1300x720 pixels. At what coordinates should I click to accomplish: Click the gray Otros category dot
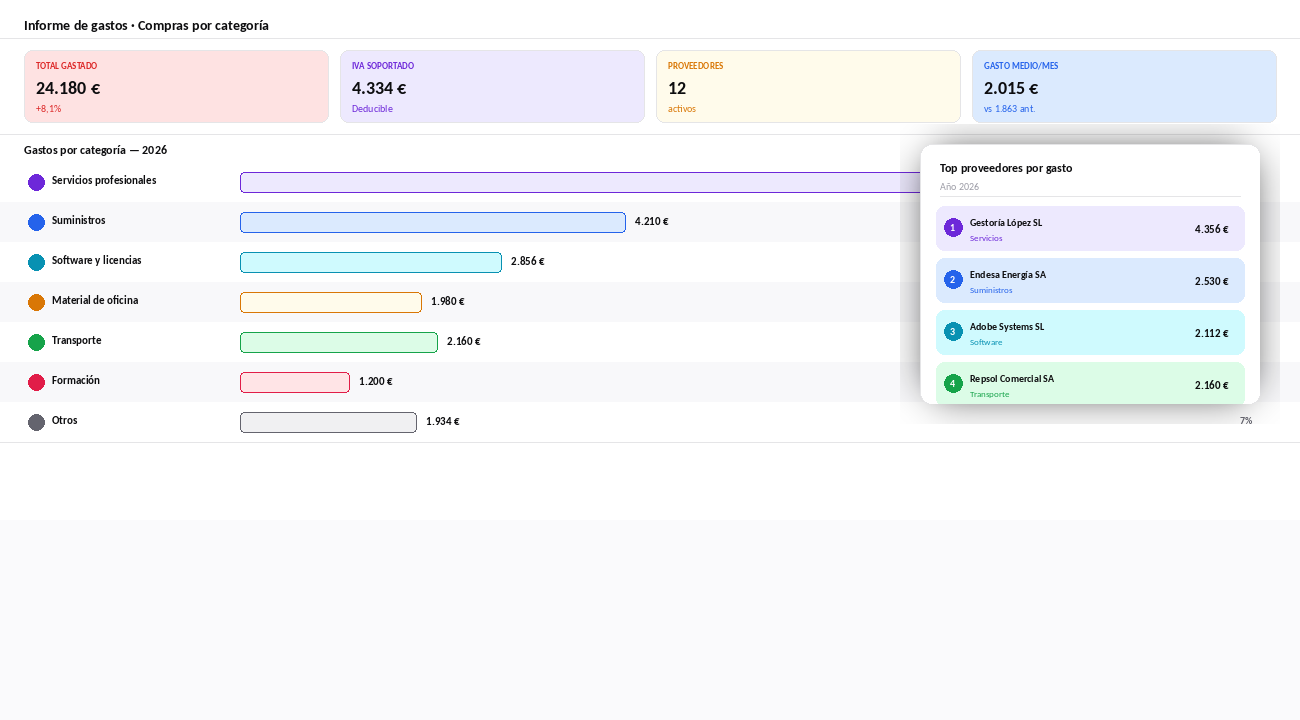[x=37, y=422]
